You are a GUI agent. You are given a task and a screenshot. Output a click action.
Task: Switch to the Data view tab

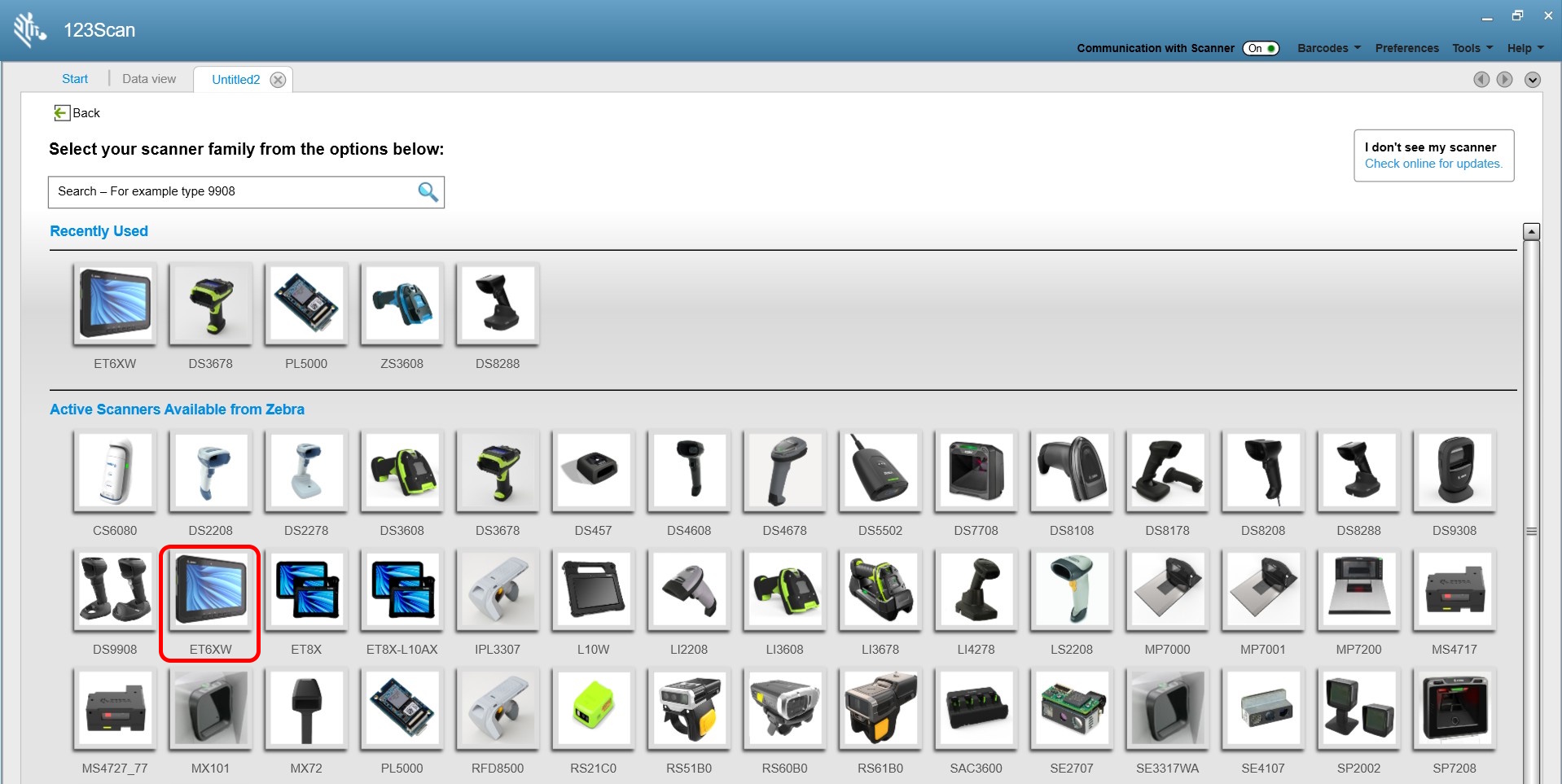(149, 79)
